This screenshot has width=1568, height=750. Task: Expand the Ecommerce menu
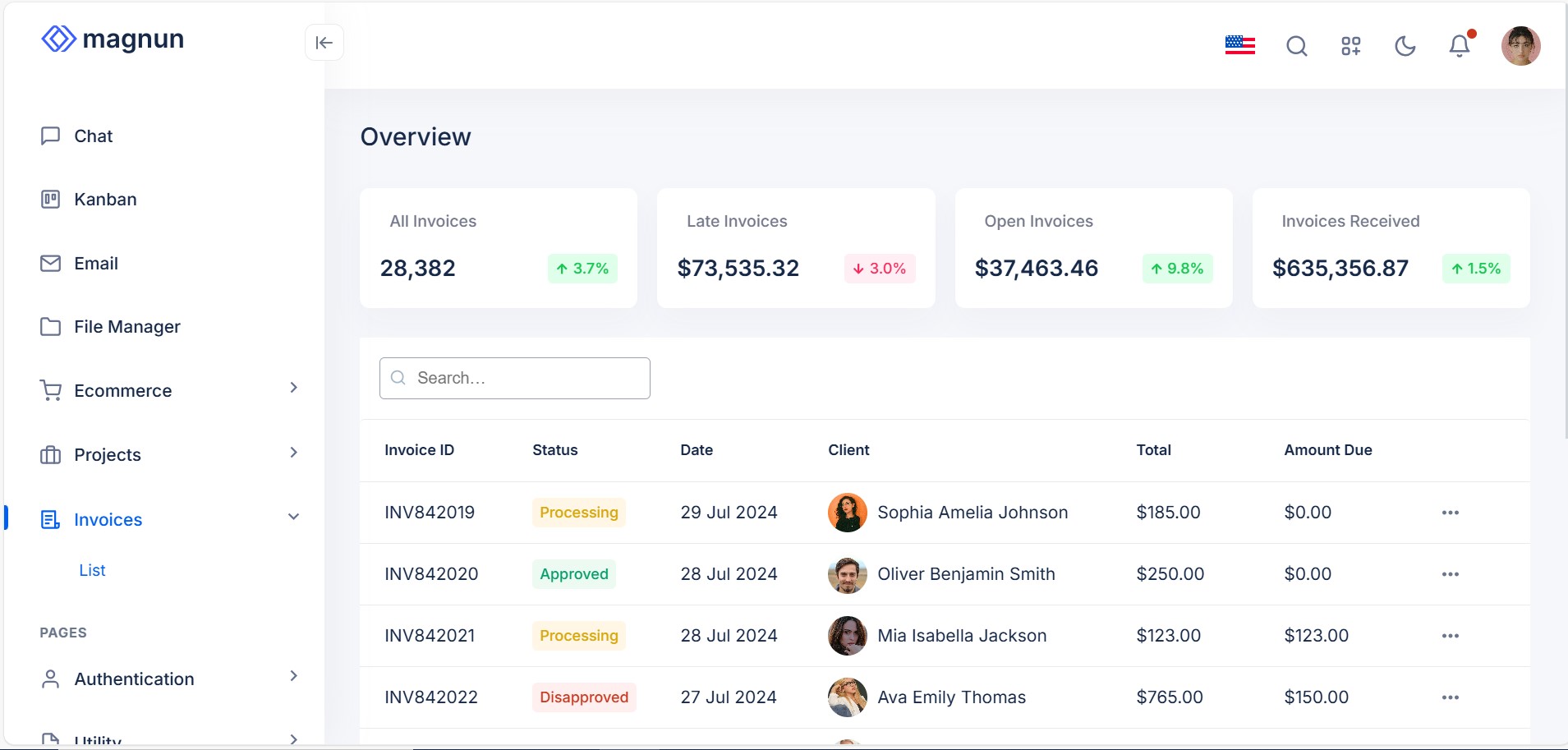pyautogui.click(x=293, y=387)
